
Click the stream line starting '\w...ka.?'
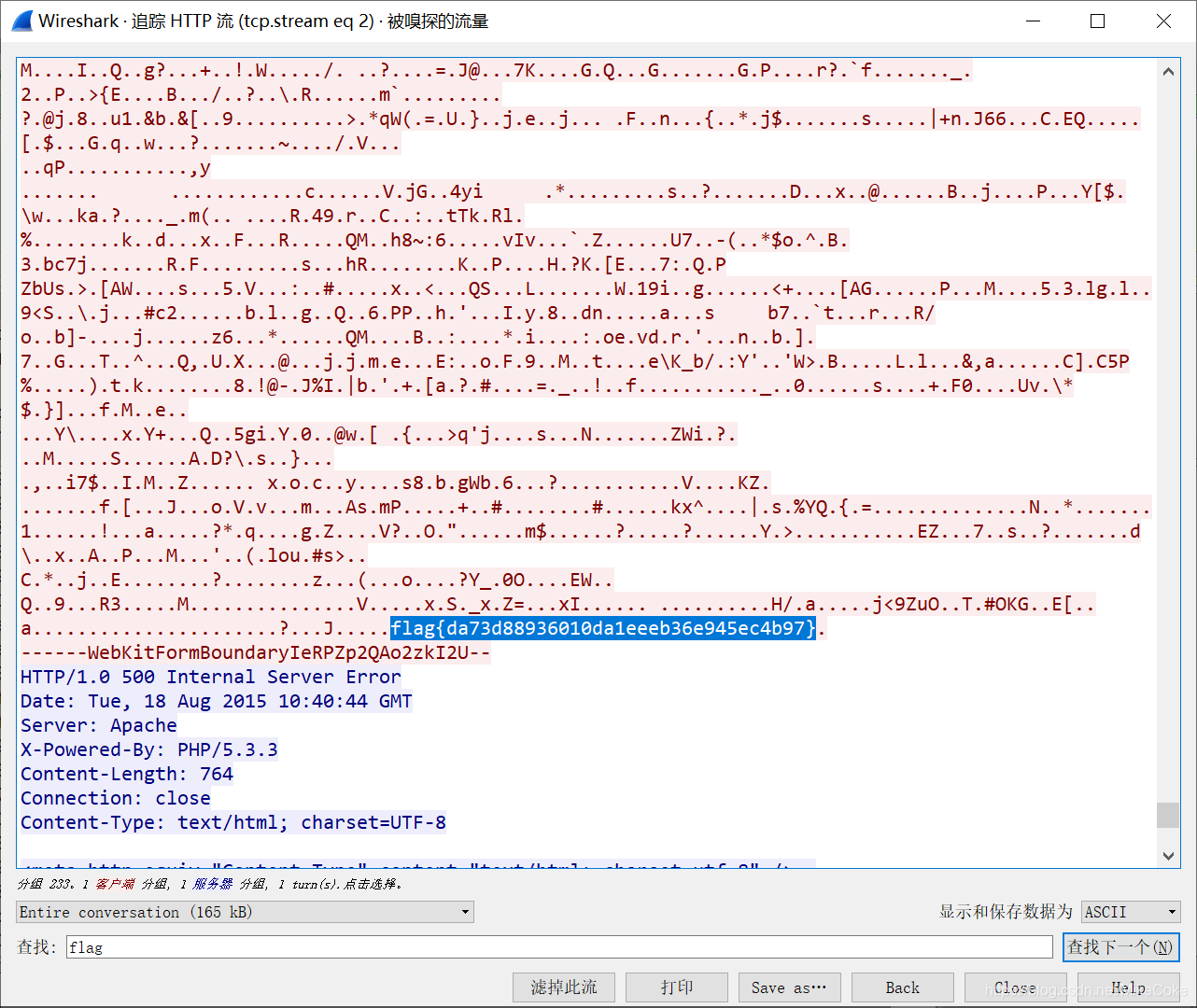coord(273,216)
